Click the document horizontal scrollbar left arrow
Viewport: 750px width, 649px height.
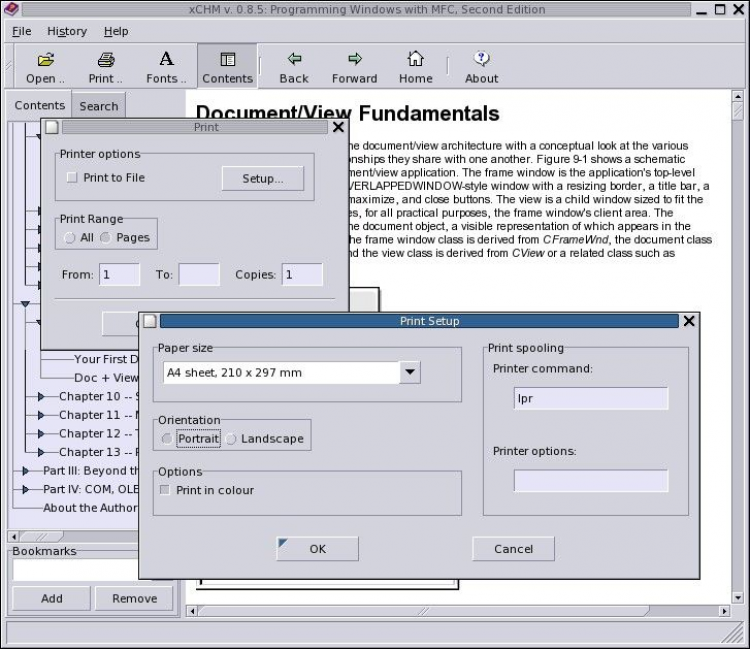pyautogui.click(x=192, y=611)
